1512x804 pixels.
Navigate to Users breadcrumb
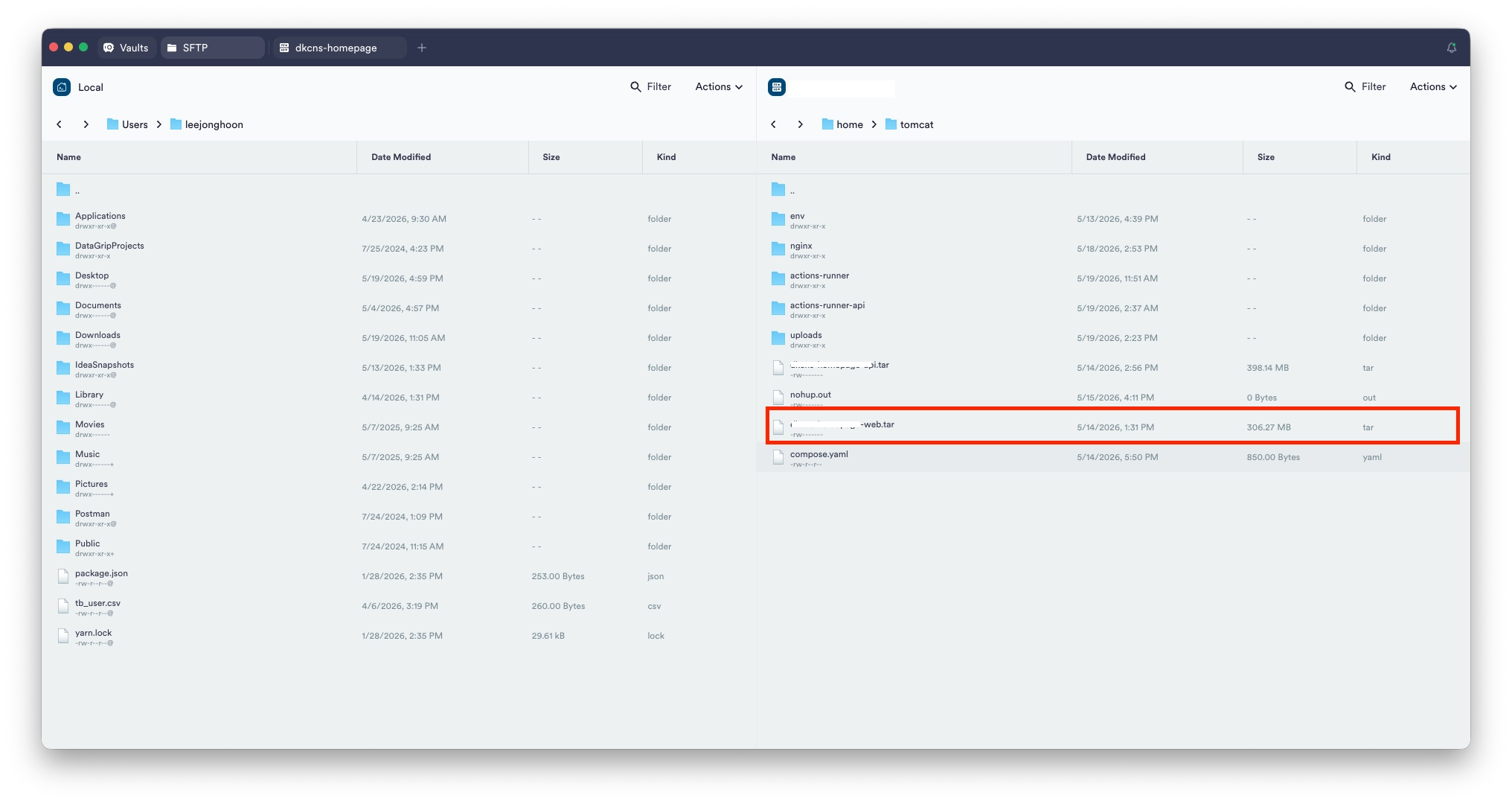tap(127, 124)
